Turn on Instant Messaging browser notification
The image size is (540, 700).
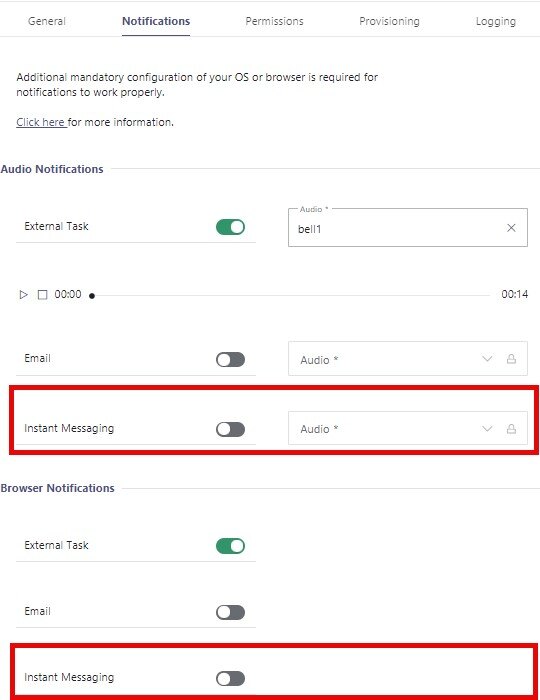230,679
